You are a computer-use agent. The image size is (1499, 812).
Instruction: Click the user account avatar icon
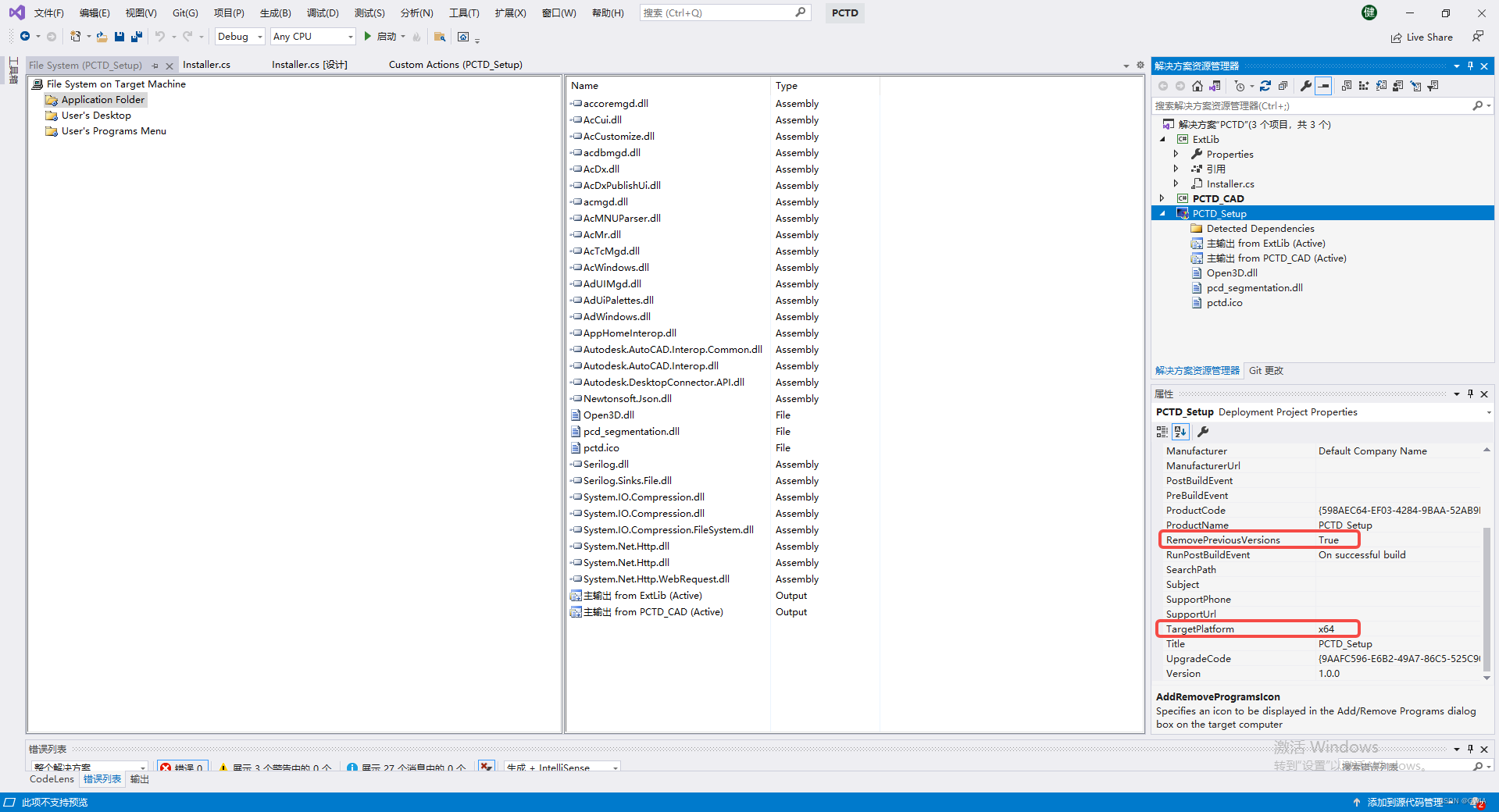1369,12
